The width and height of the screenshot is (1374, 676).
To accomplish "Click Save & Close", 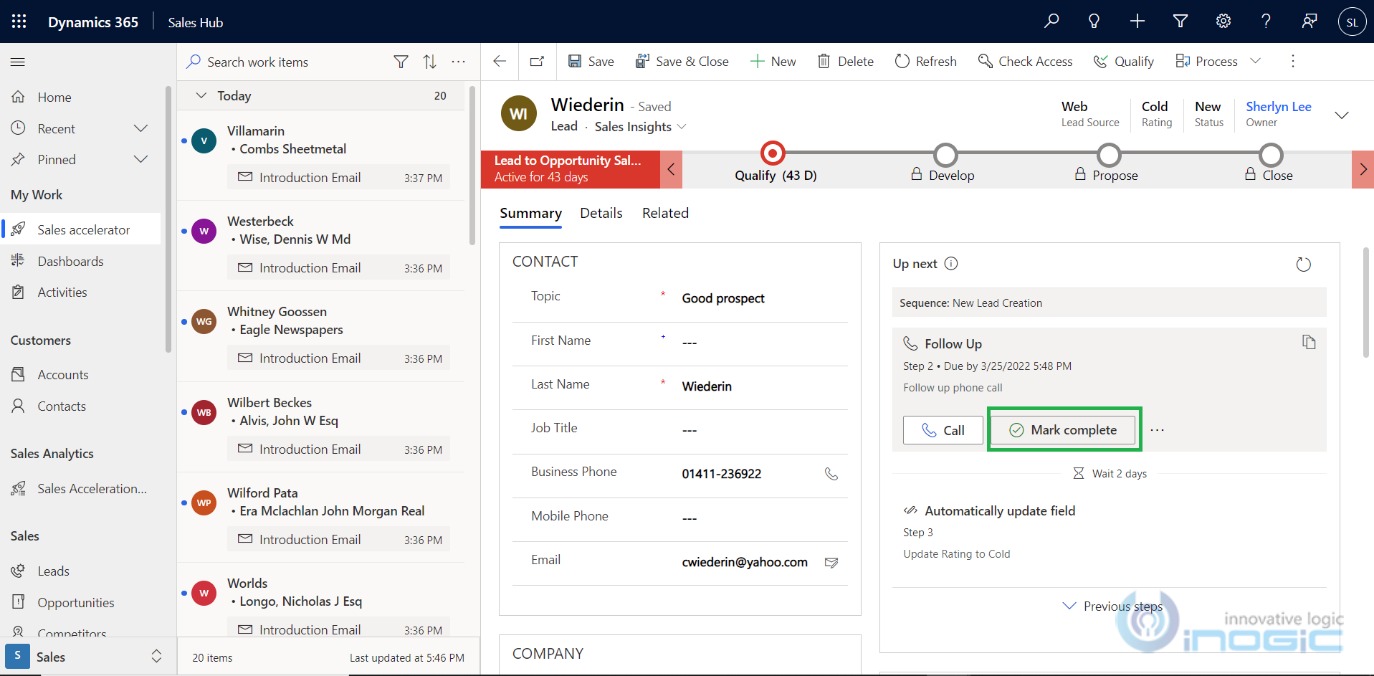I will (682, 61).
